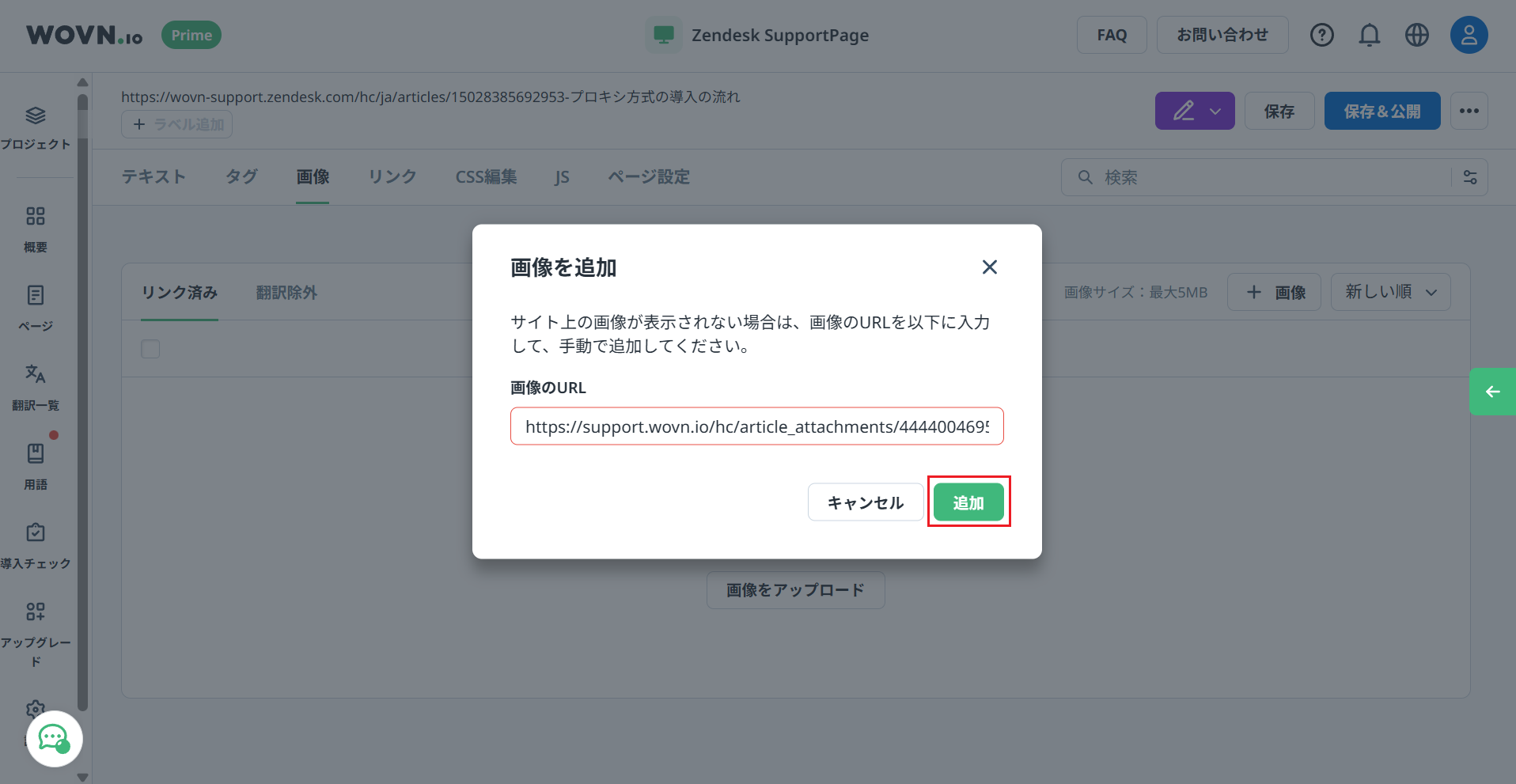Switch to the テキスト tab
Screen dimensions: 1516x784
153,177
